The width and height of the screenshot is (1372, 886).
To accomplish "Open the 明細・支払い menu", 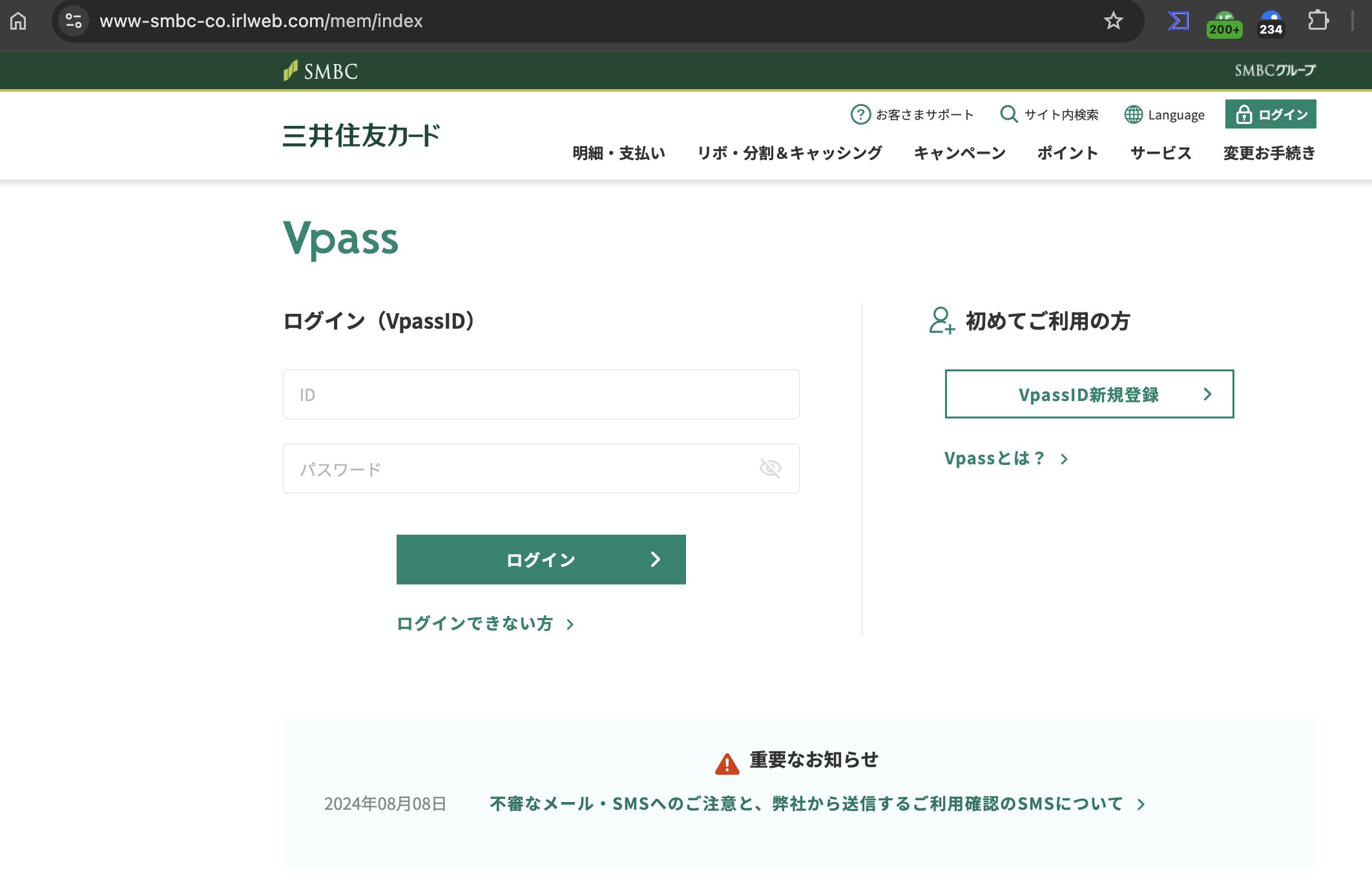I will pyautogui.click(x=619, y=153).
